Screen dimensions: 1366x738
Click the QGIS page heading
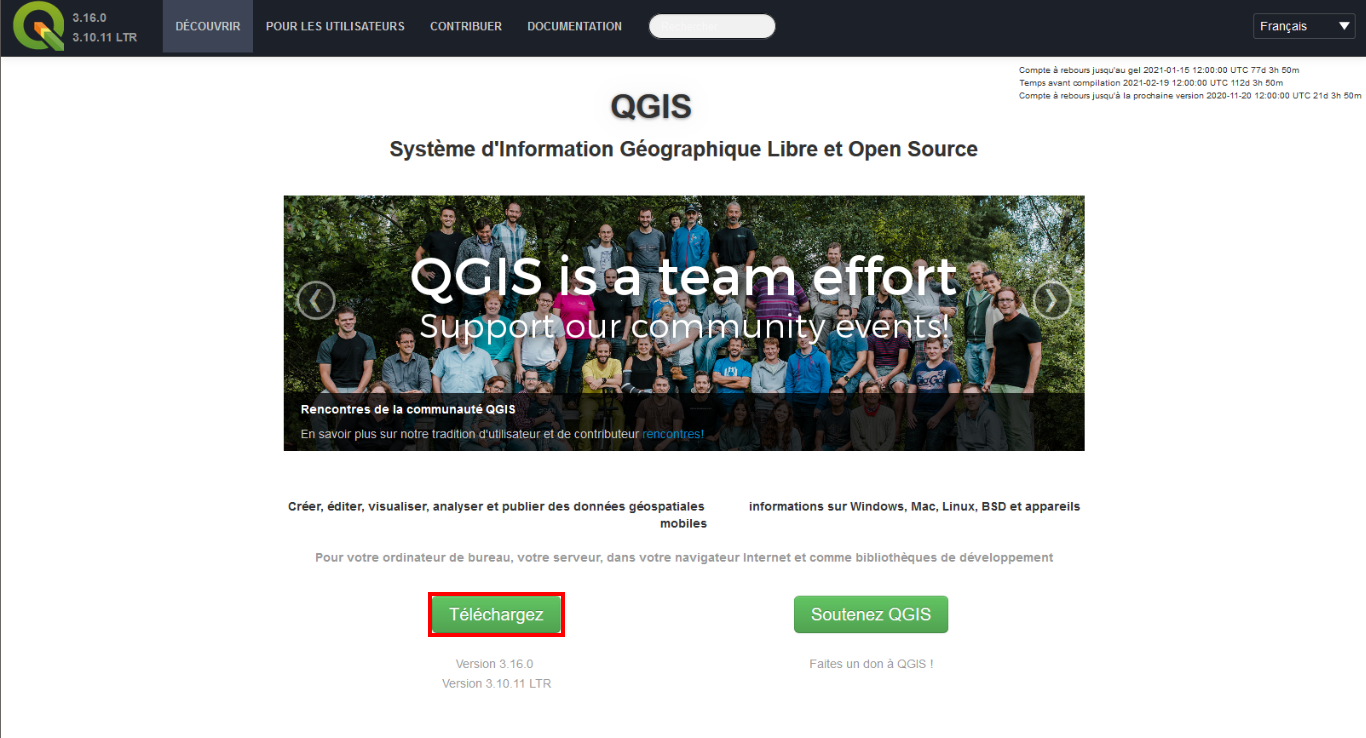(651, 106)
